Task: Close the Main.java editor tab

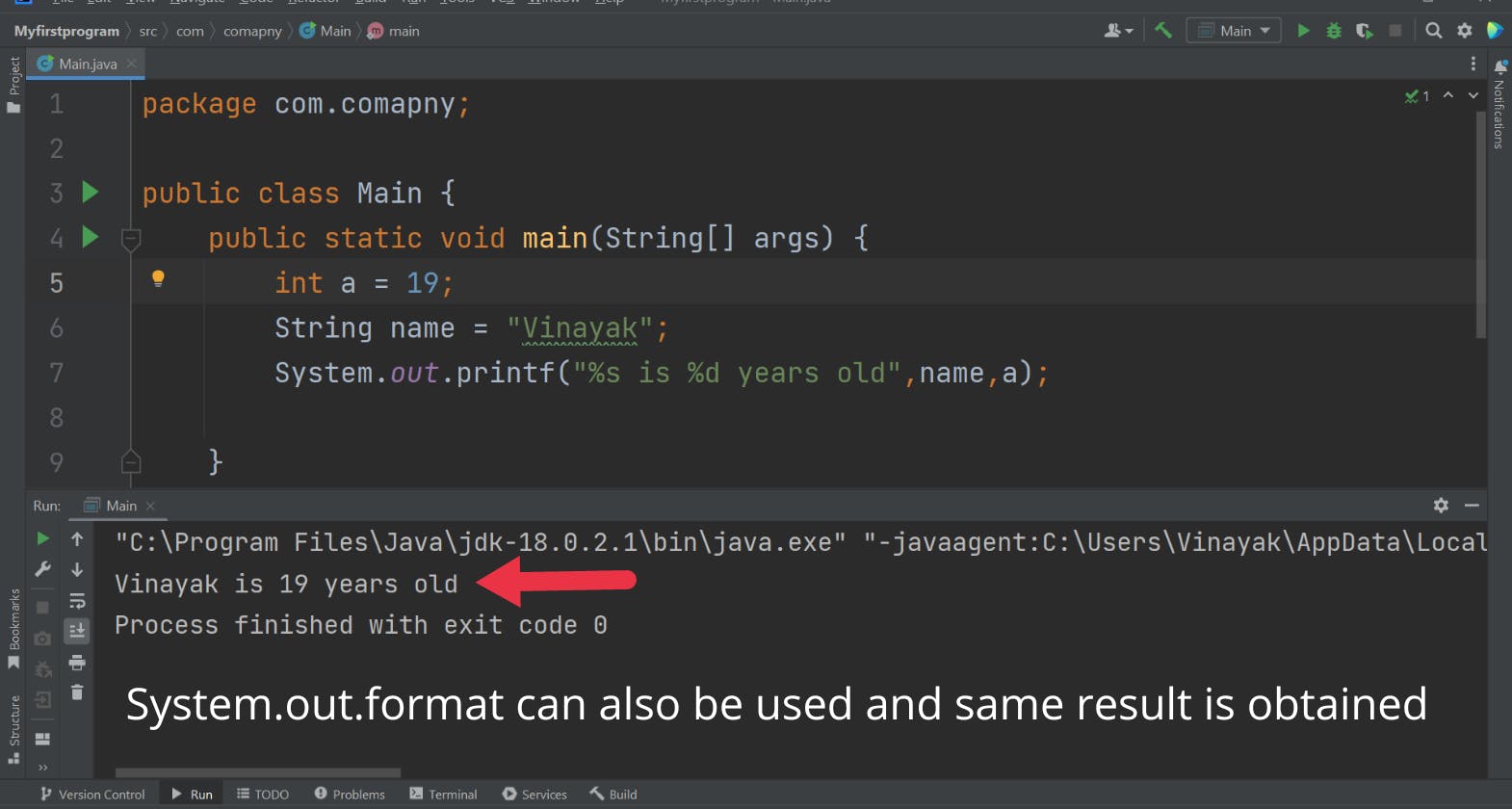Action: tap(132, 64)
